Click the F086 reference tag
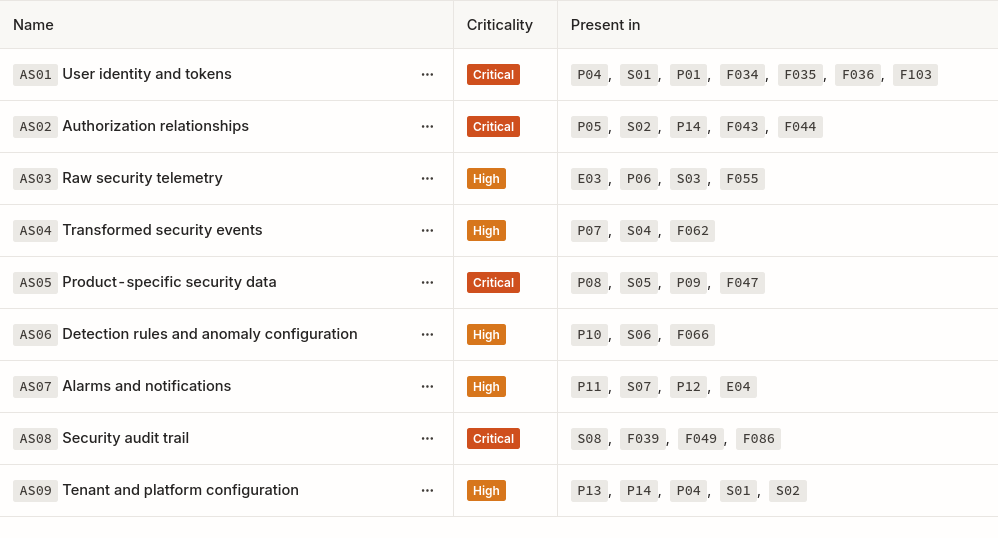This screenshot has height=538, width=998. click(759, 439)
